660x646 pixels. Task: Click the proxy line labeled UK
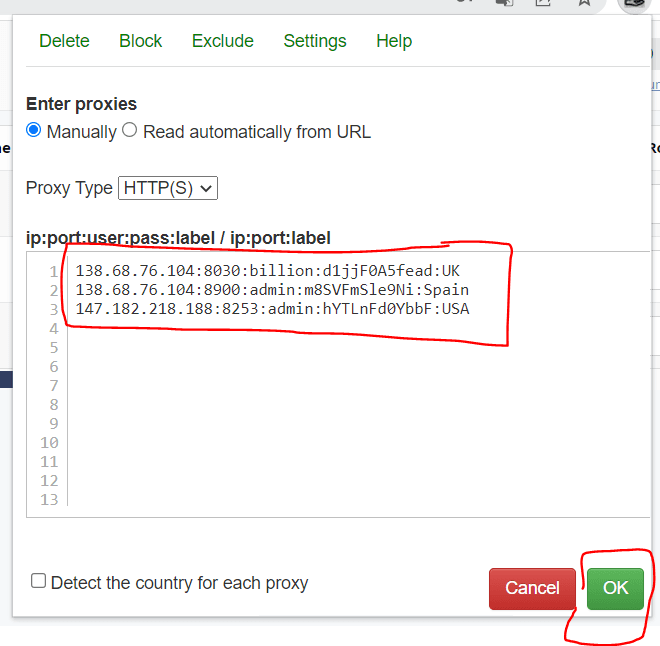267,271
